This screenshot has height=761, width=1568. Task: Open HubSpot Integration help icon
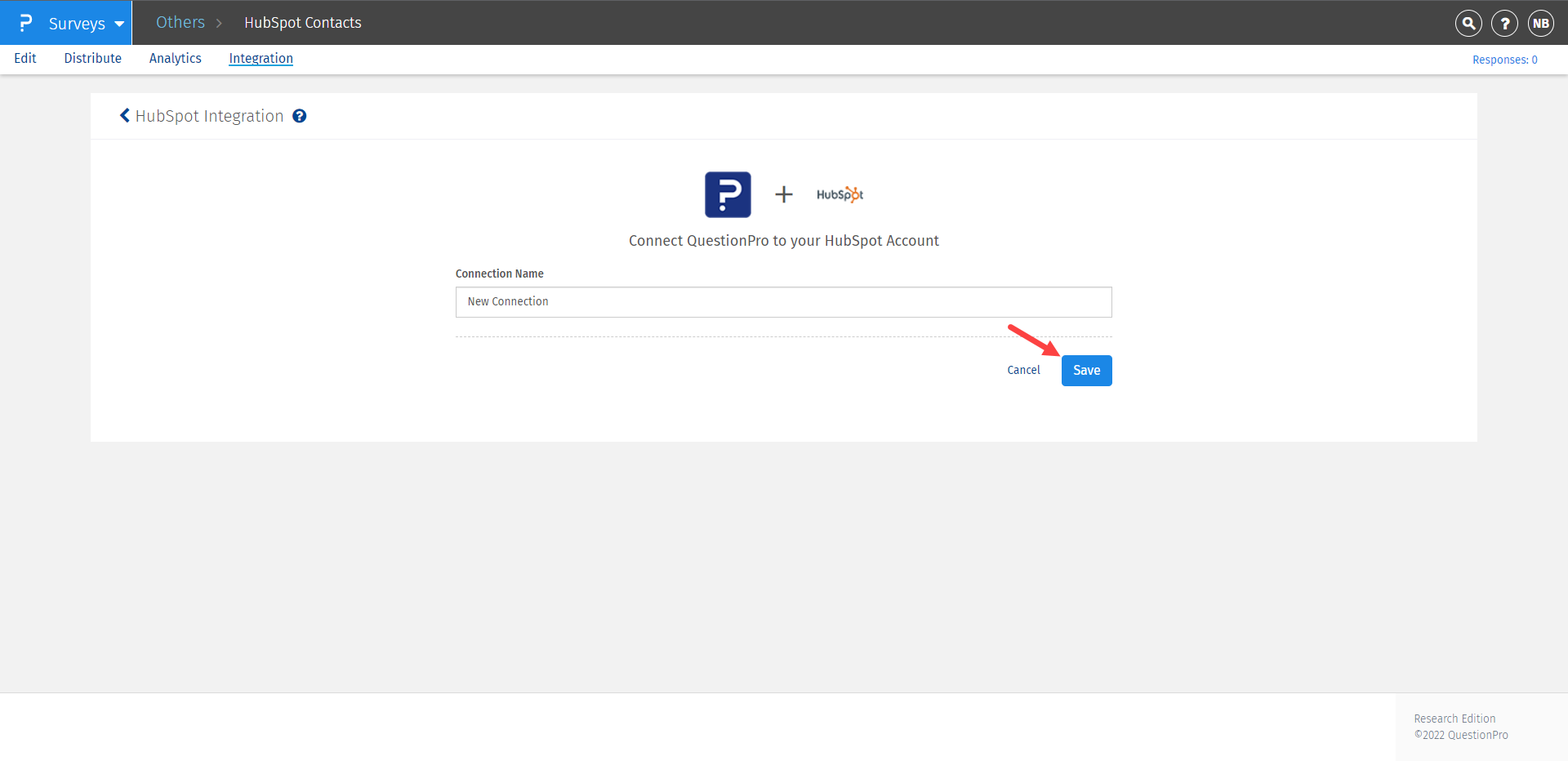pos(300,116)
